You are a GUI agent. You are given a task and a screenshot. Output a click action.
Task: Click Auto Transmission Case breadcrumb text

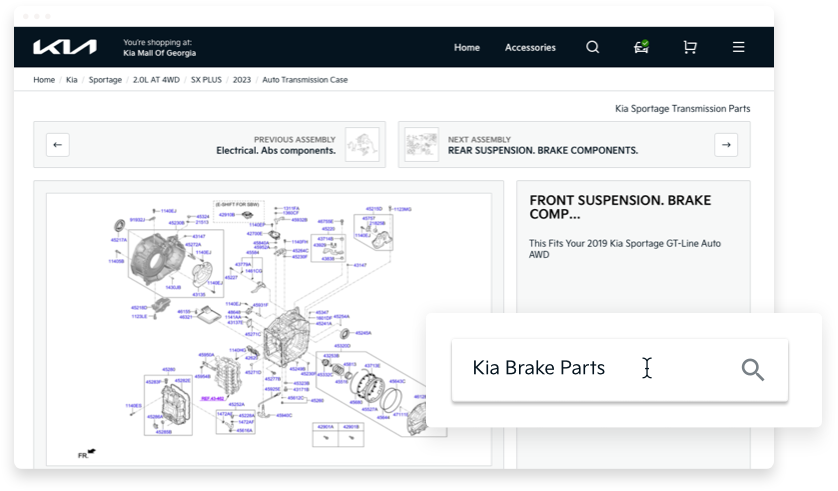(x=305, y=80)
